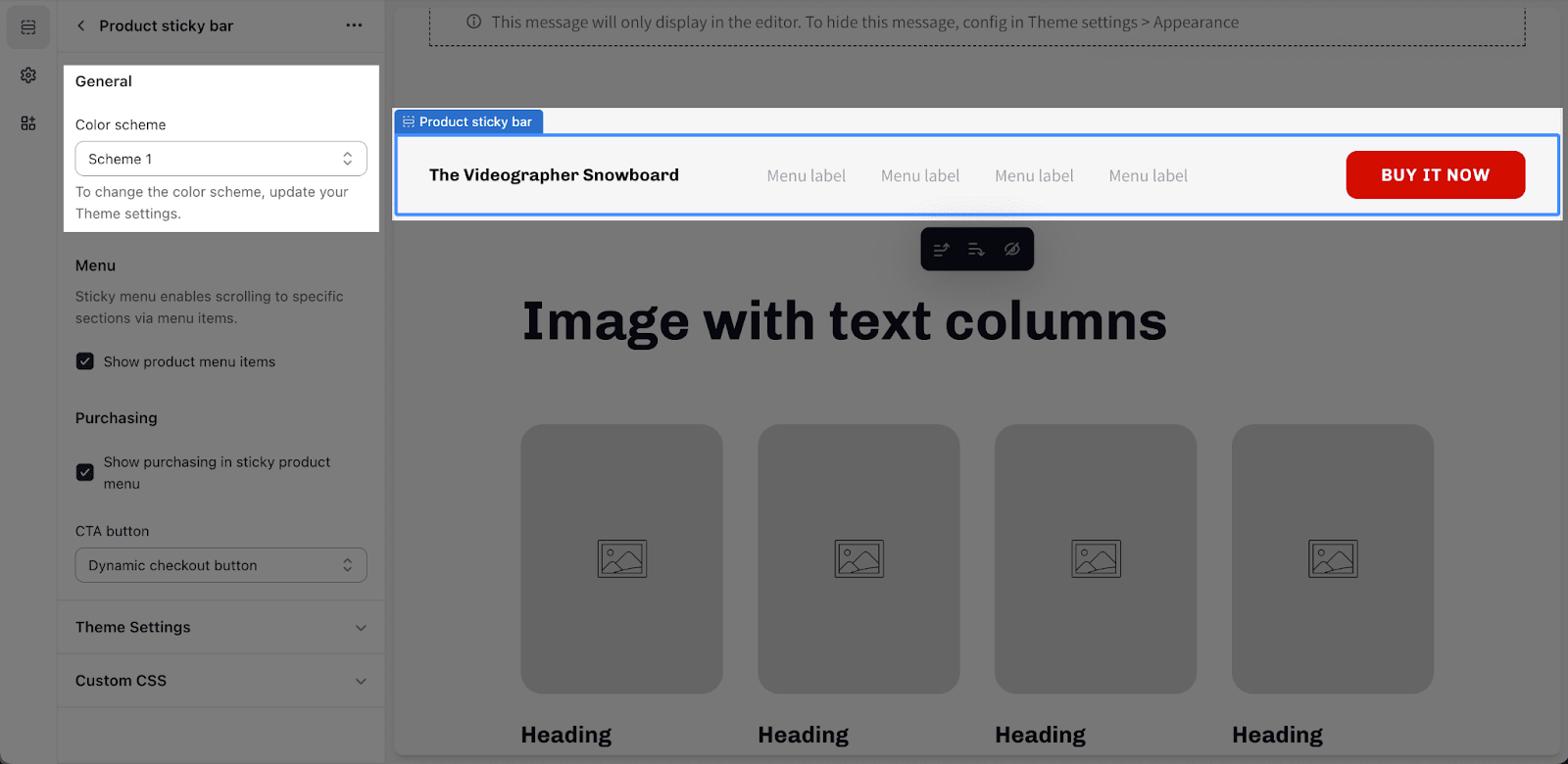1568x764 pixels.
Task: Click The Videographer Snowboard title
Action: [554, 175]
